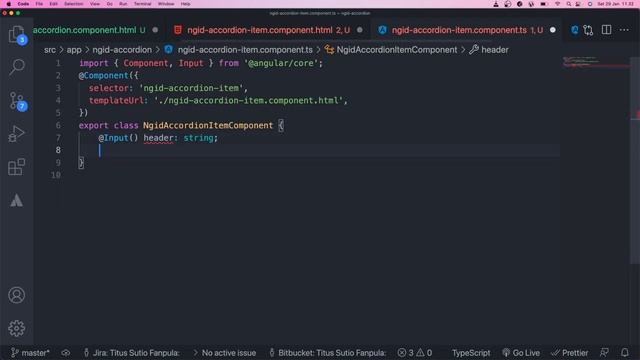Viewport: 640px width, 360px height.
Task: Change the TypeScript language mode in the status bar
Action: 471,353
